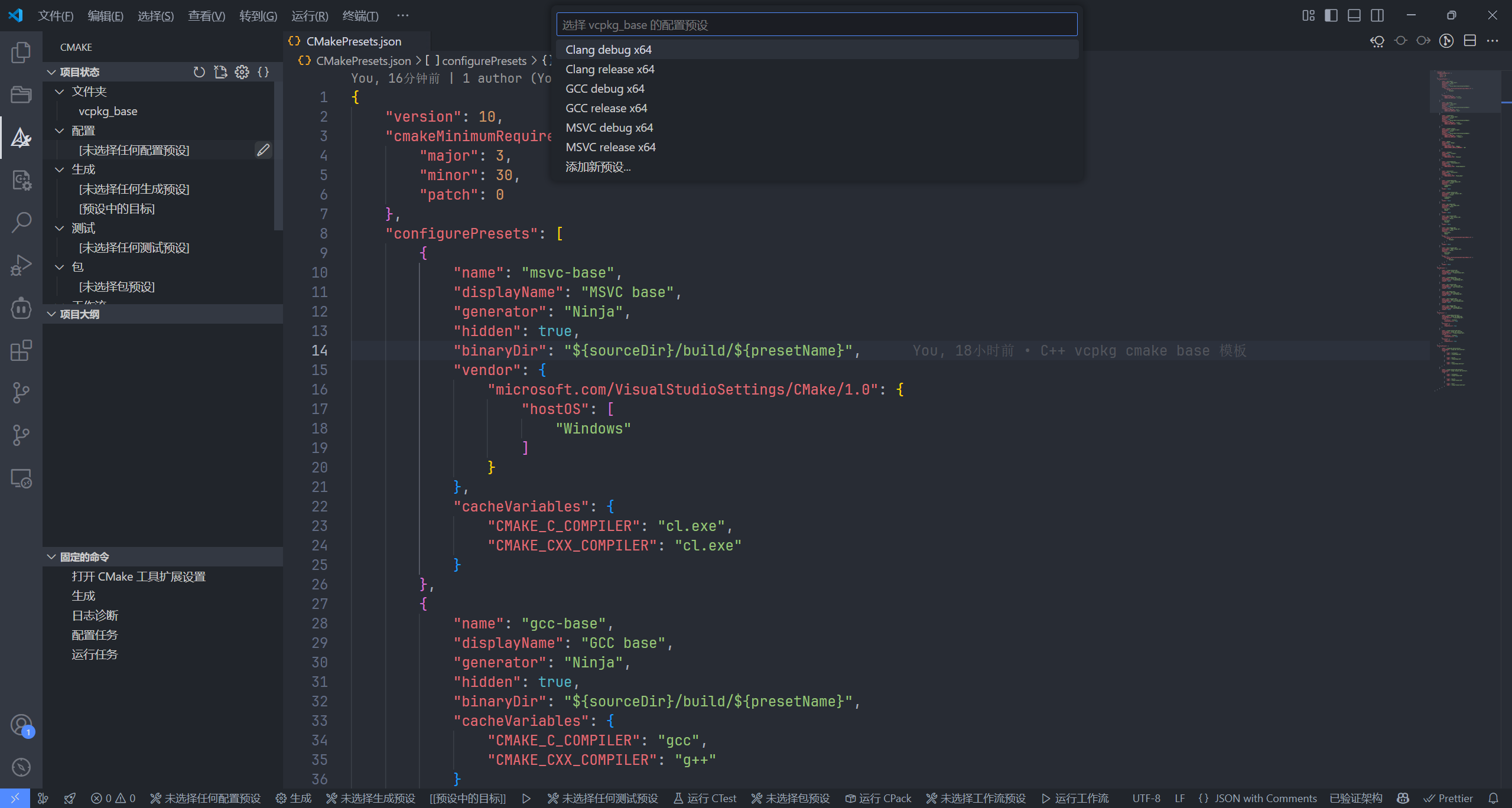
Task: Open the Run and Debug view
Action: coord(21,265)
